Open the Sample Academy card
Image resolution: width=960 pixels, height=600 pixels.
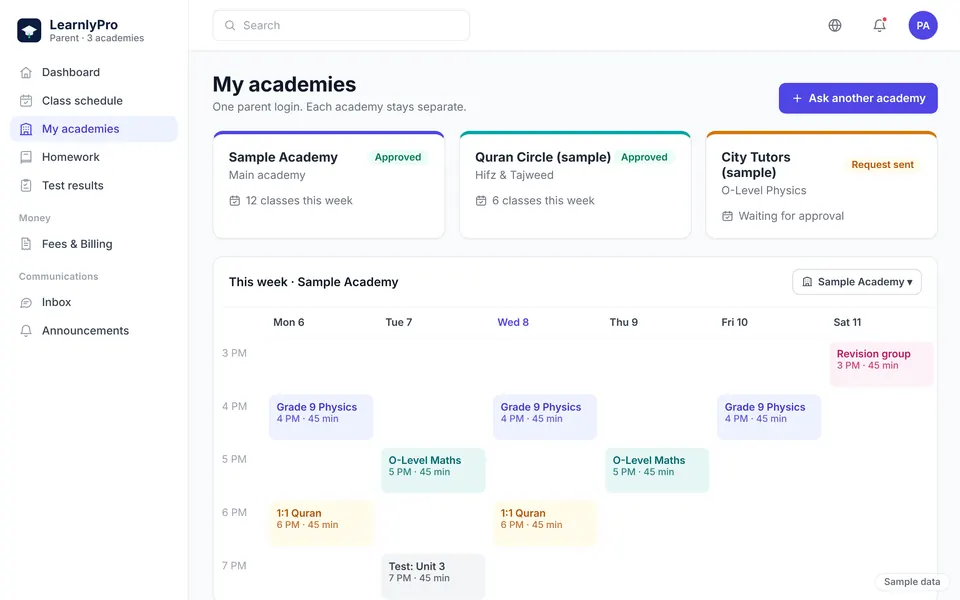[329, 185]
